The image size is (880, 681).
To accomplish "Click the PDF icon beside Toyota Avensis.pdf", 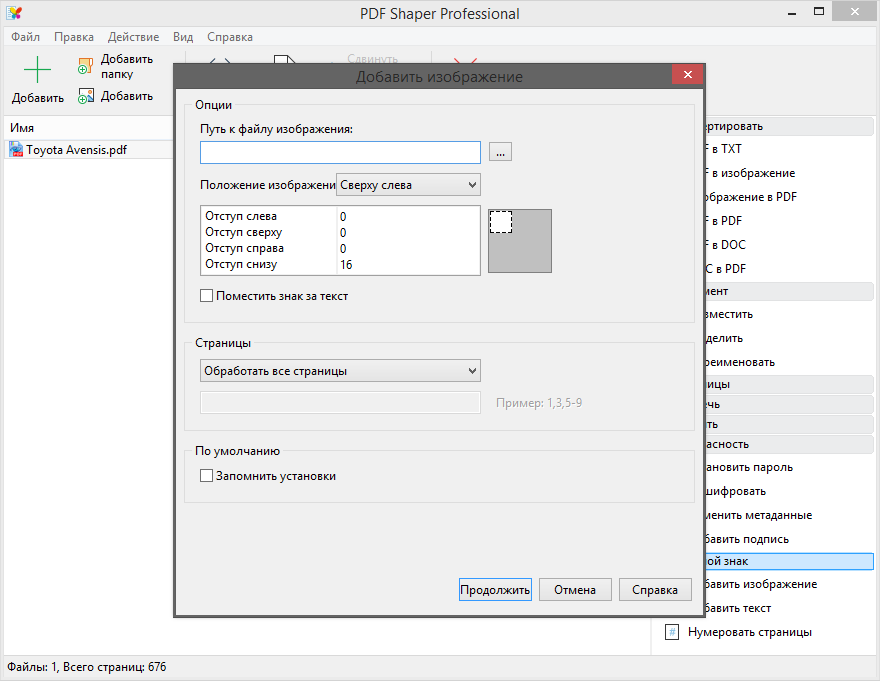I will point(16,149).
